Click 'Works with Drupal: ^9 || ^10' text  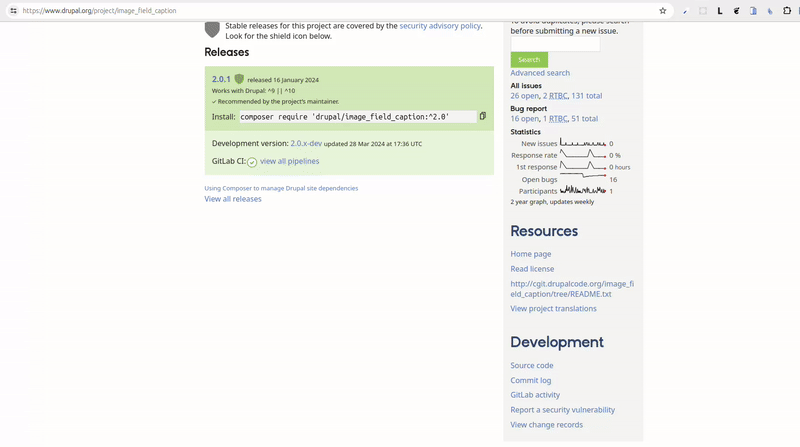[x=253, y=91]
